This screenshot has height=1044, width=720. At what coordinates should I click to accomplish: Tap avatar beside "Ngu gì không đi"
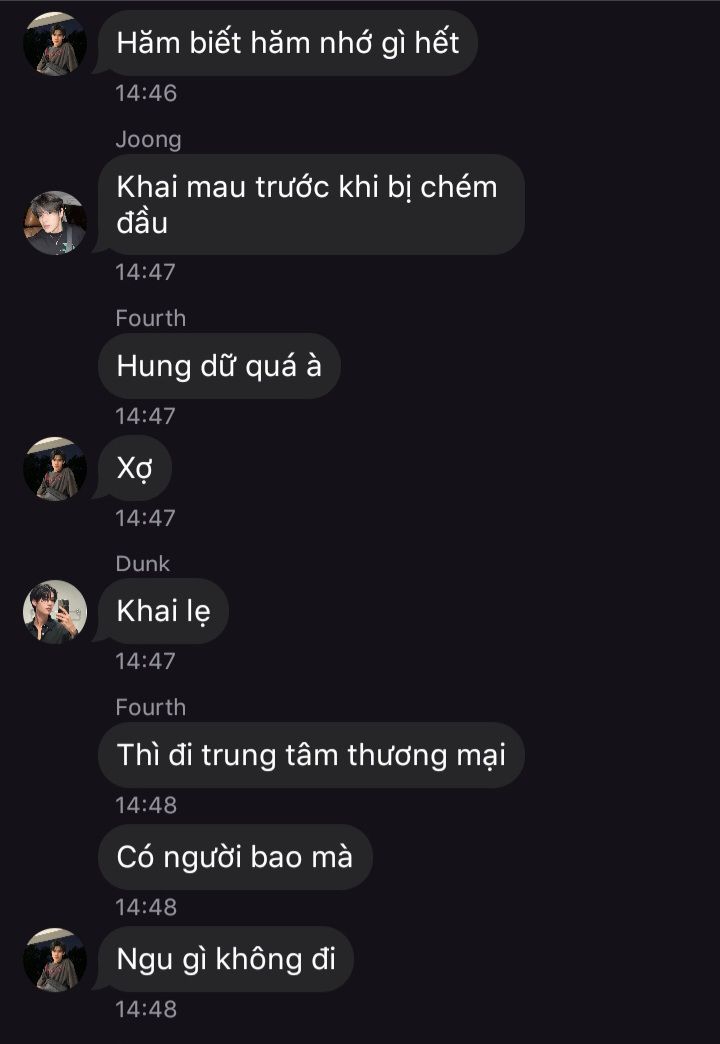pos(55,959)
